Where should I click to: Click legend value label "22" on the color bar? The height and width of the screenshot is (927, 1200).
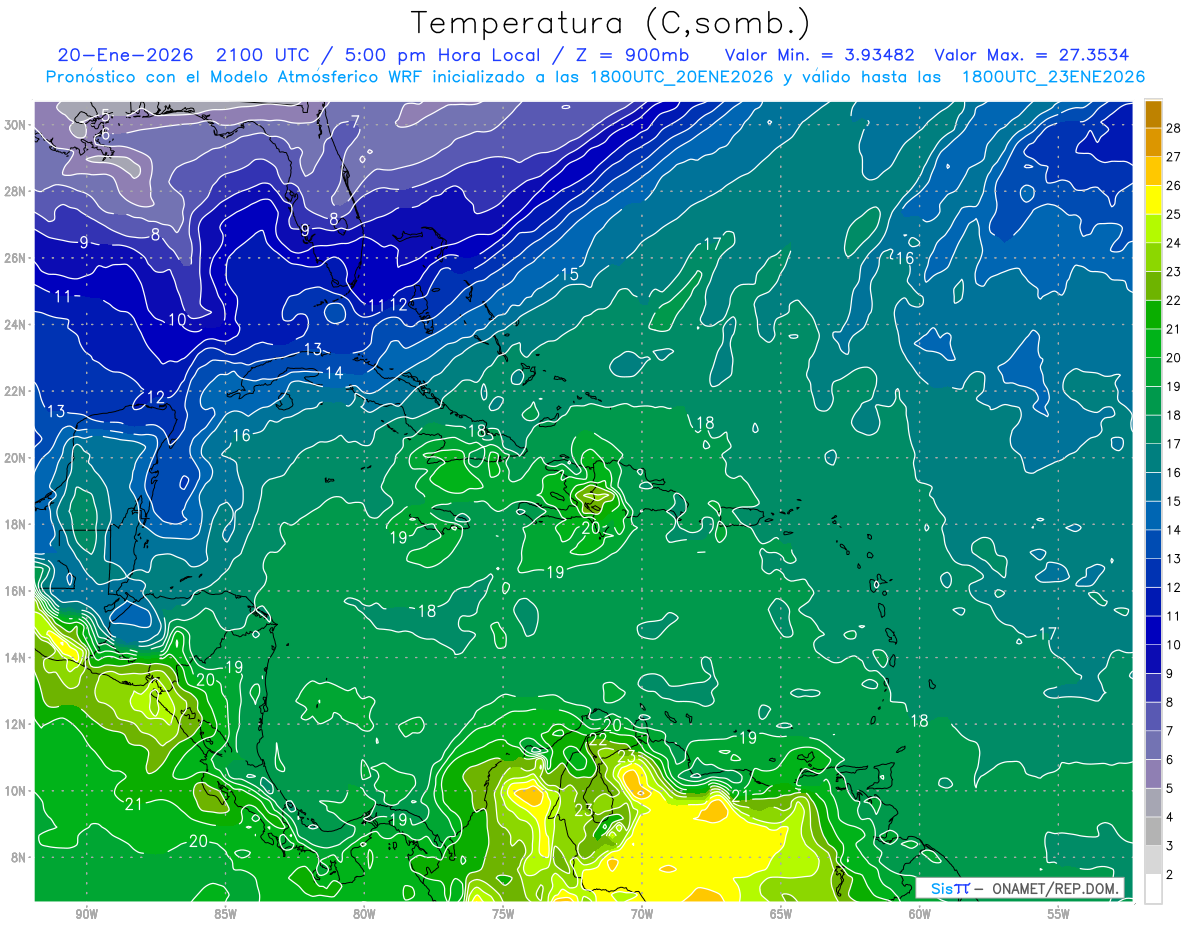tap(1175, 300)
